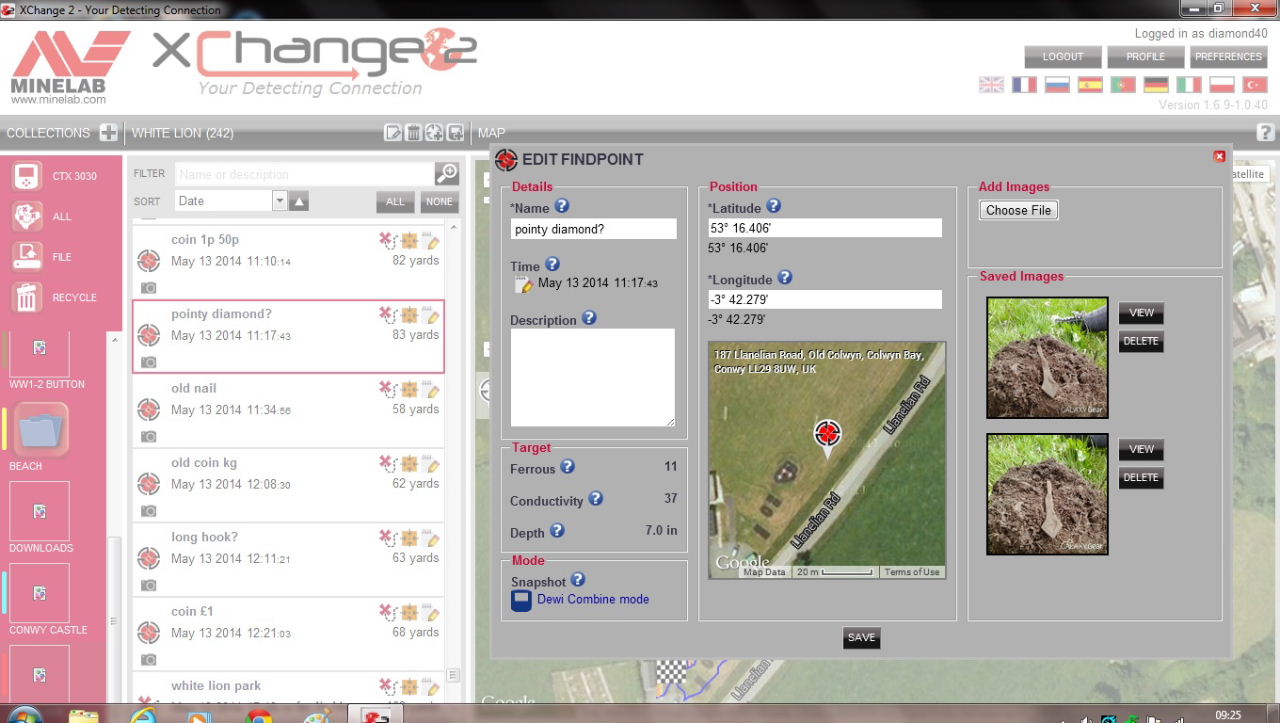Open help icon next to Latitude

point(773,206)
